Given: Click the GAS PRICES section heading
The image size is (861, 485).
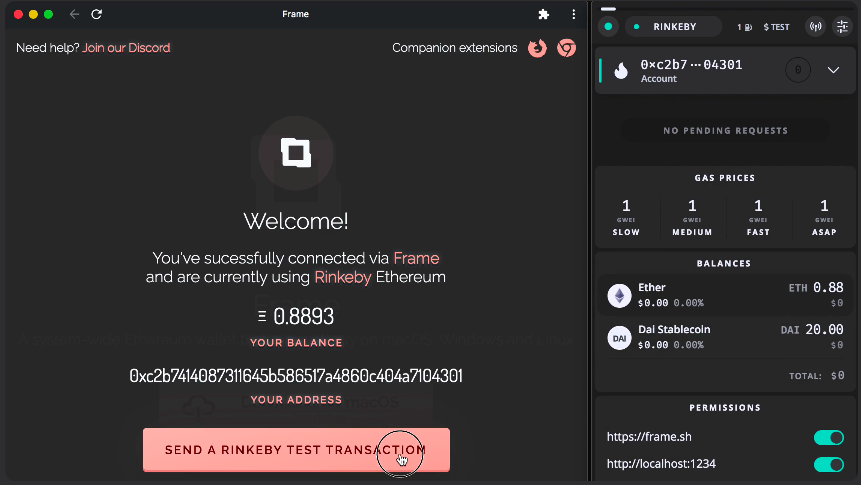Looking at the screenshot, I should [x=725, y=178].
